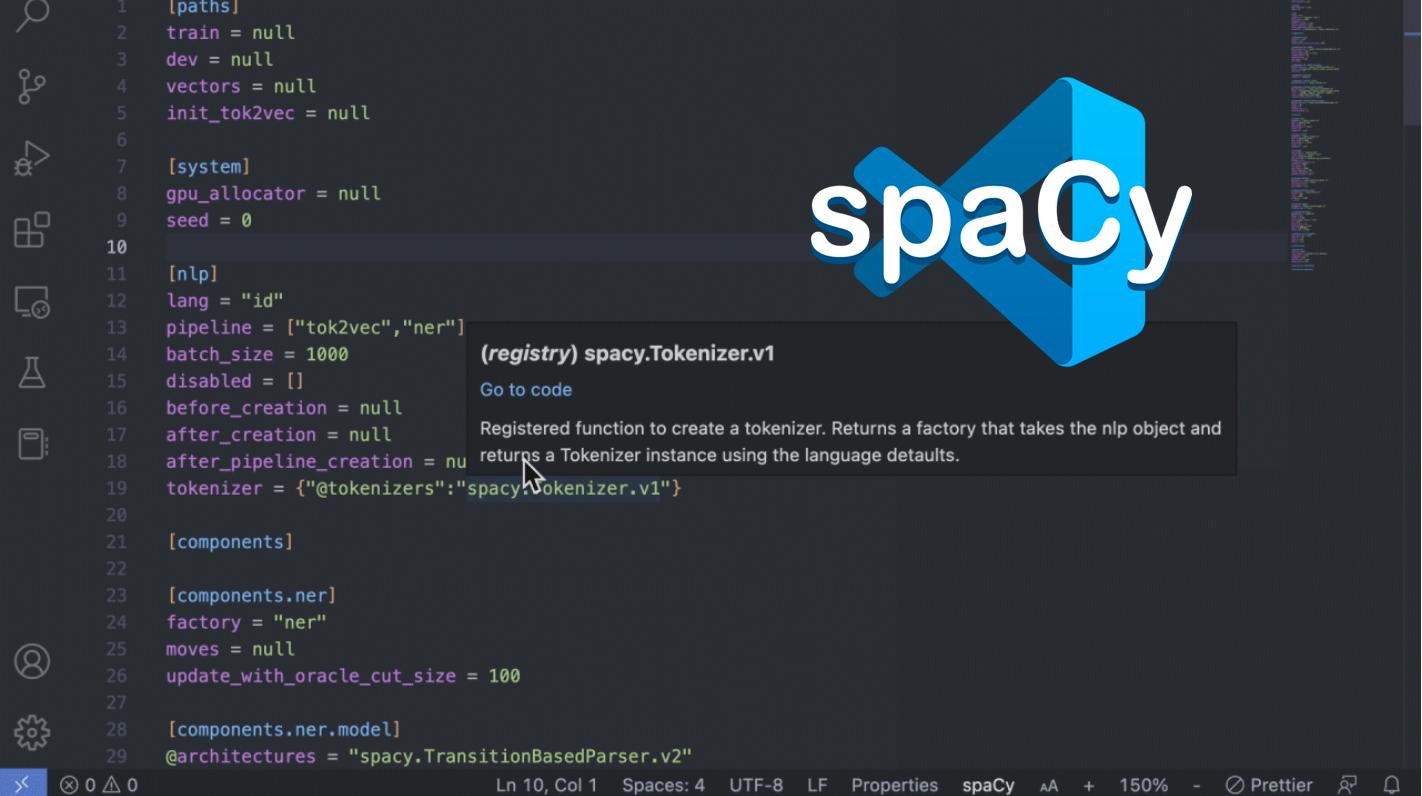Screen dimensions: 1422x796
Task: Click the spaCy status bar item
Action: point(988,785)
